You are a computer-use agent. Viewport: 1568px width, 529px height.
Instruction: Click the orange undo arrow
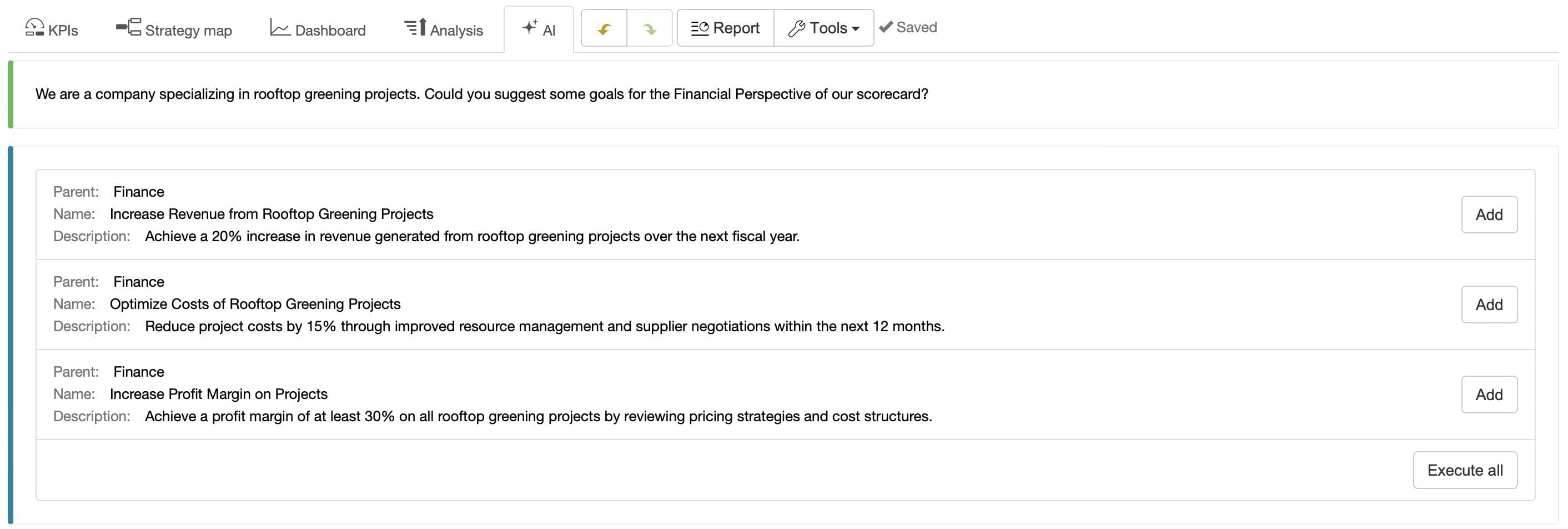point(604,29)
